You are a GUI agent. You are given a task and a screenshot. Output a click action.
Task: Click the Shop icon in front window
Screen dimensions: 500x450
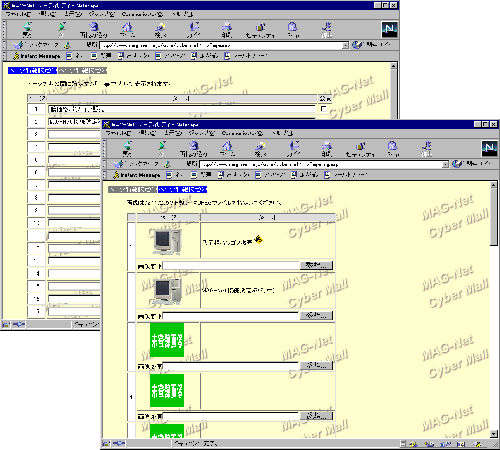(x=393, y=149)
